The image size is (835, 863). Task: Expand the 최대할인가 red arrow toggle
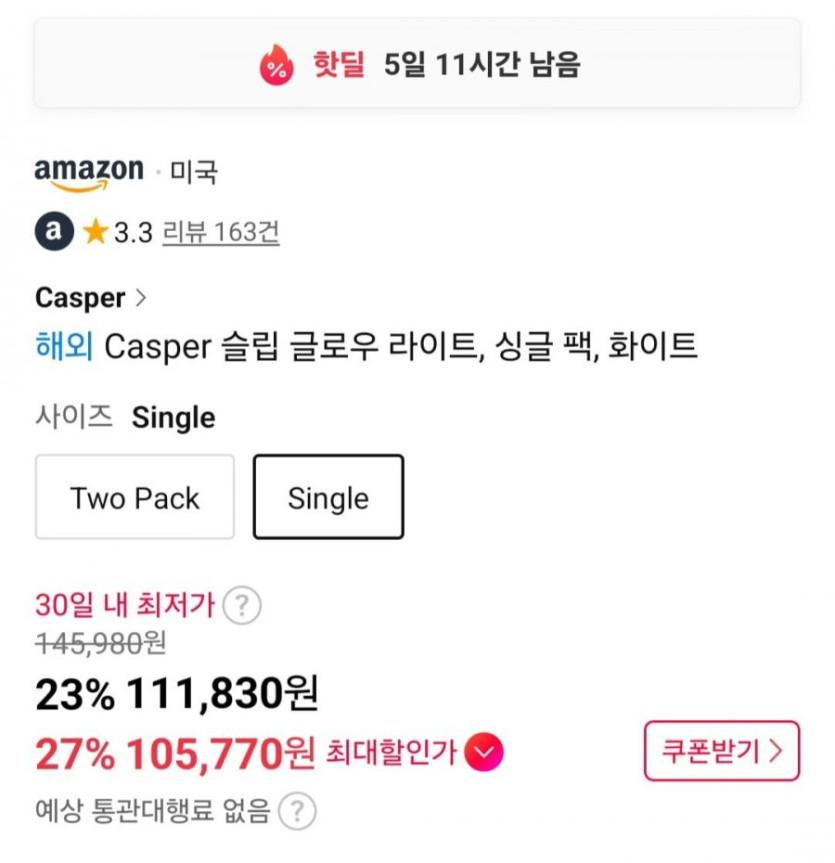(x=483, y=753)
